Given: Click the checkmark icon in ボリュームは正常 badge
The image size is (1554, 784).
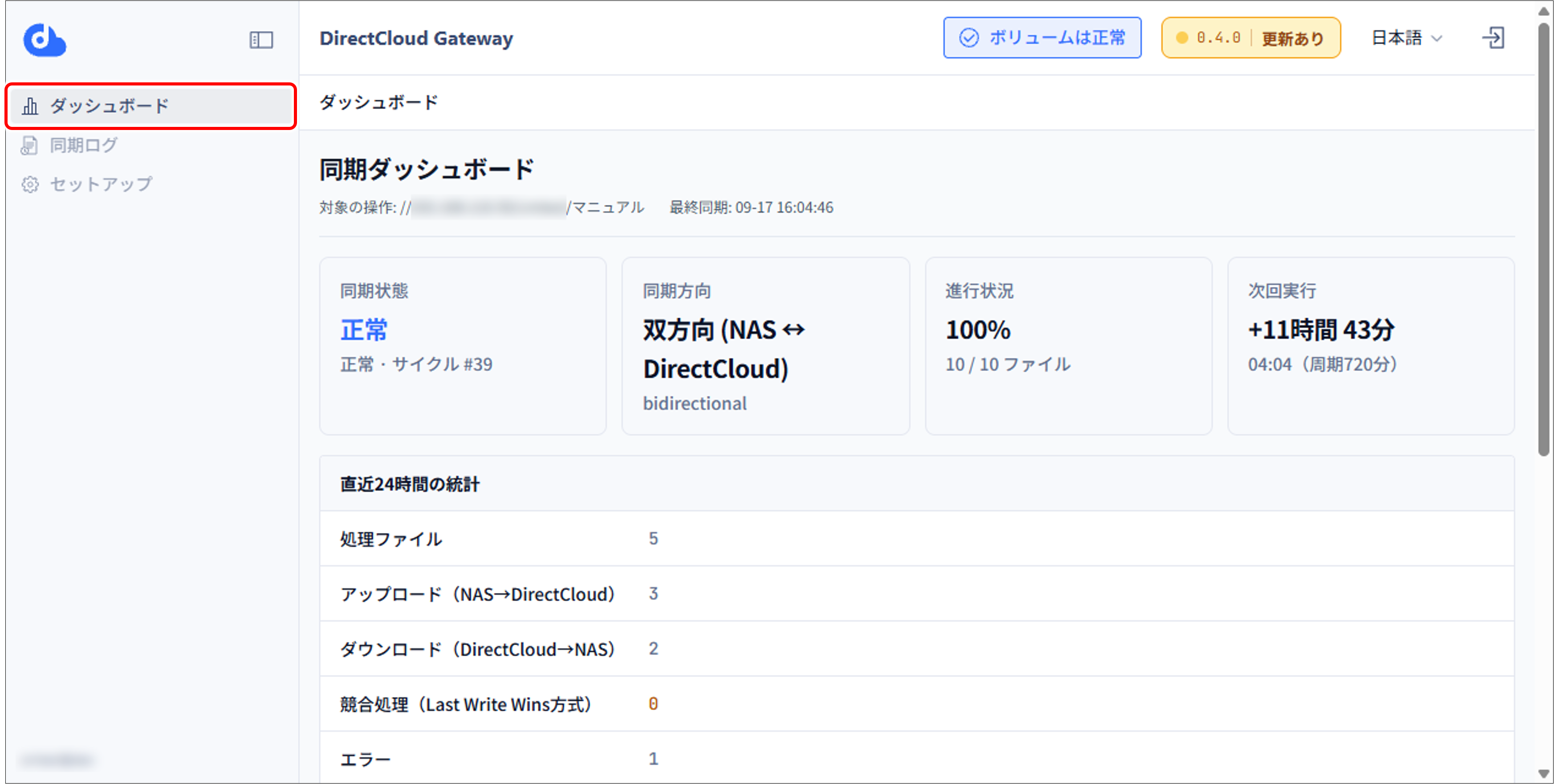Looking at the screenshot, I should point(969,38).
